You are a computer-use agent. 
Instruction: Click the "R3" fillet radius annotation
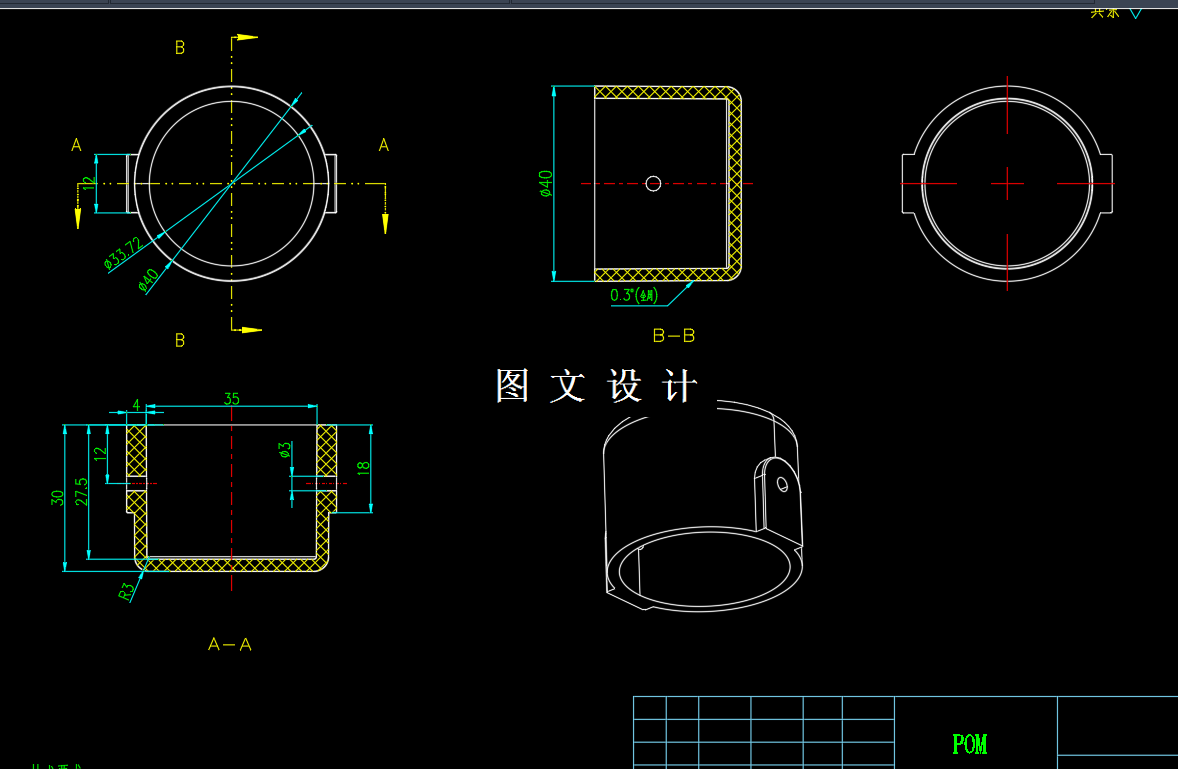(x=127, y=592)
